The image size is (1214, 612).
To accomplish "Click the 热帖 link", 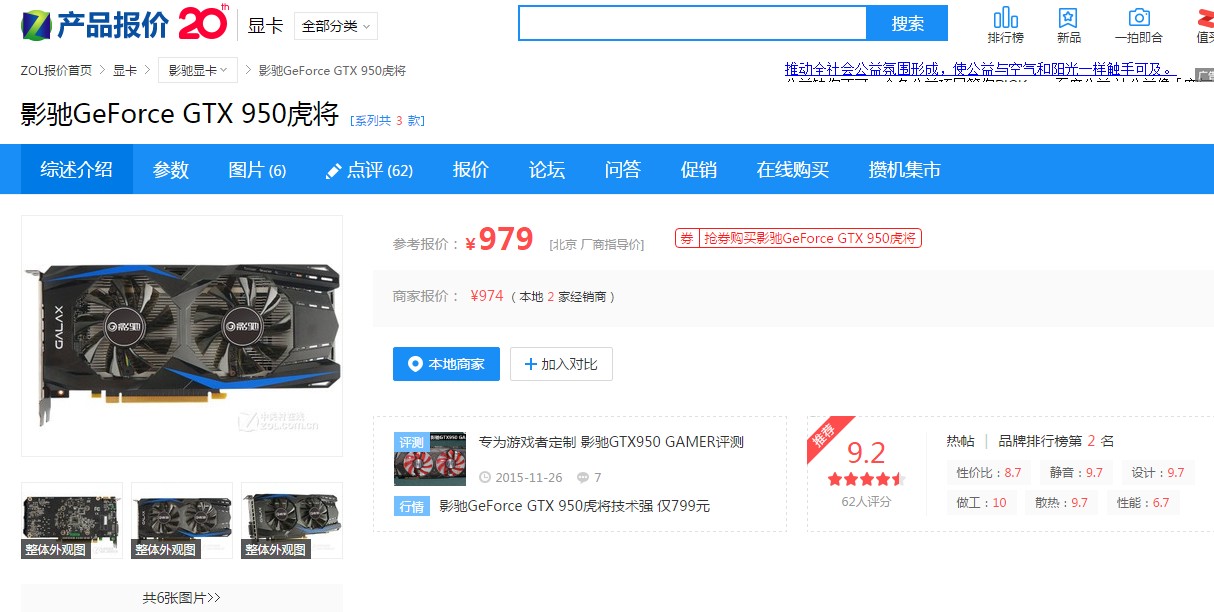I will [960, 441].
